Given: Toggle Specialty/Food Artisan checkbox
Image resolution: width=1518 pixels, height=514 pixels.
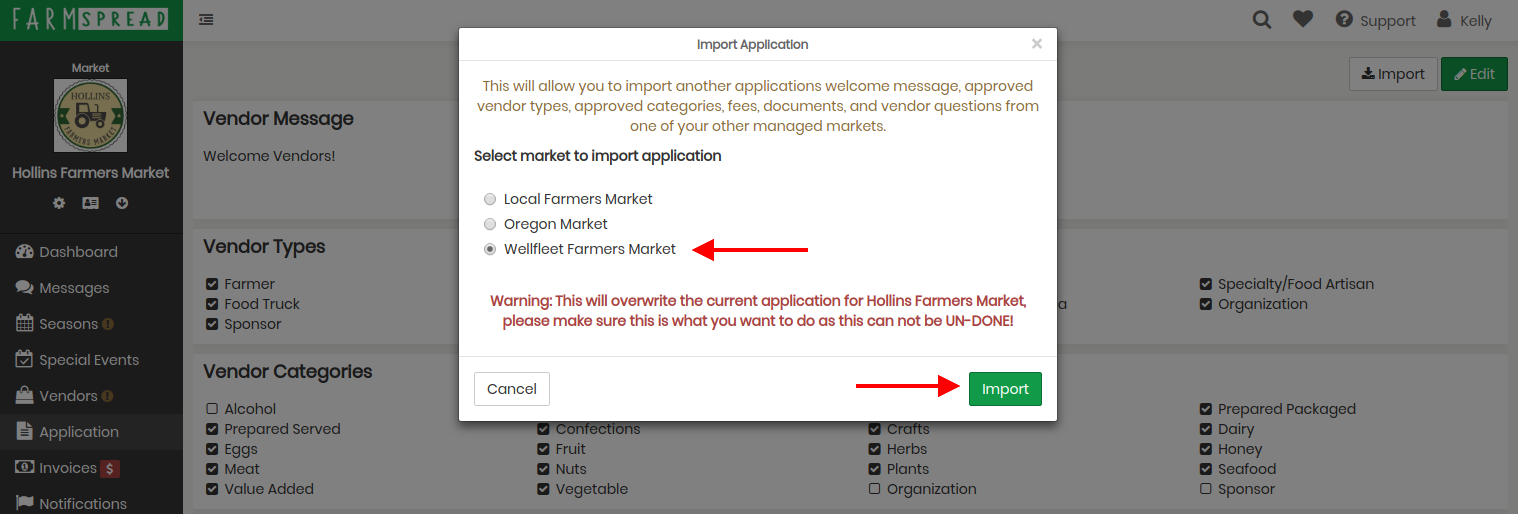Looking at the screenshot, I should tap(1206, 284).
